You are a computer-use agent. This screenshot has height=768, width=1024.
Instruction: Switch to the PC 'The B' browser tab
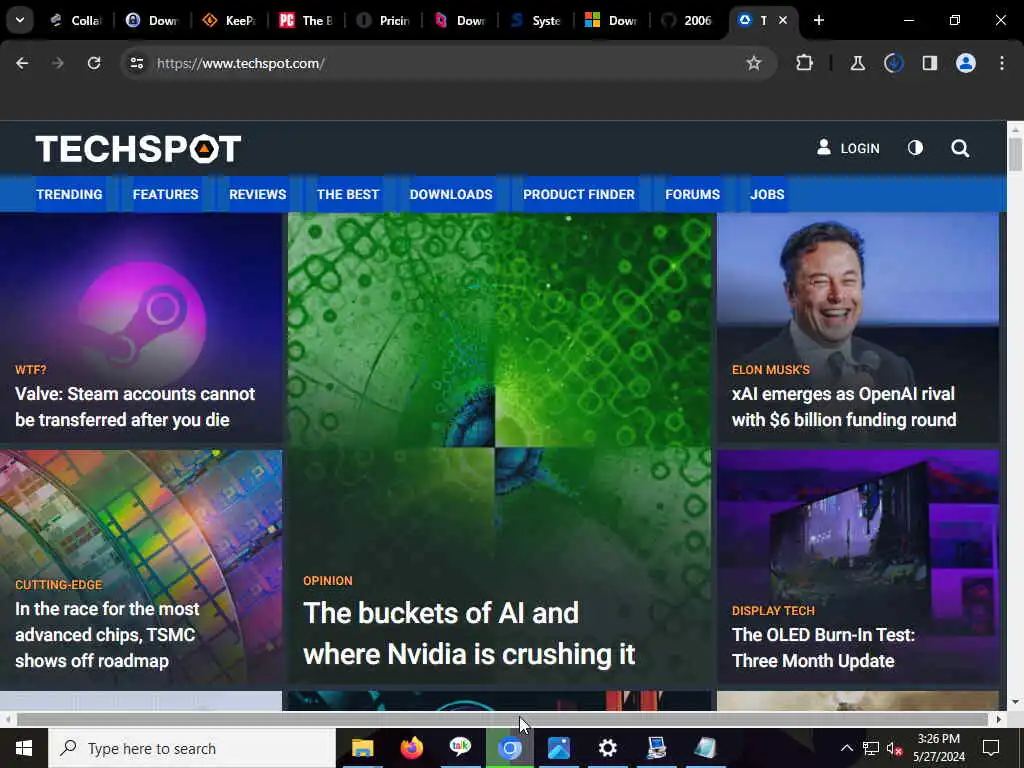306,20
